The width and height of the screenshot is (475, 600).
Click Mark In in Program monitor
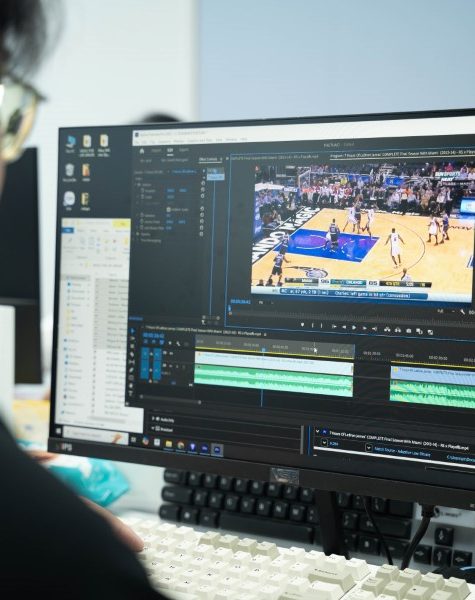coord(312,325)
